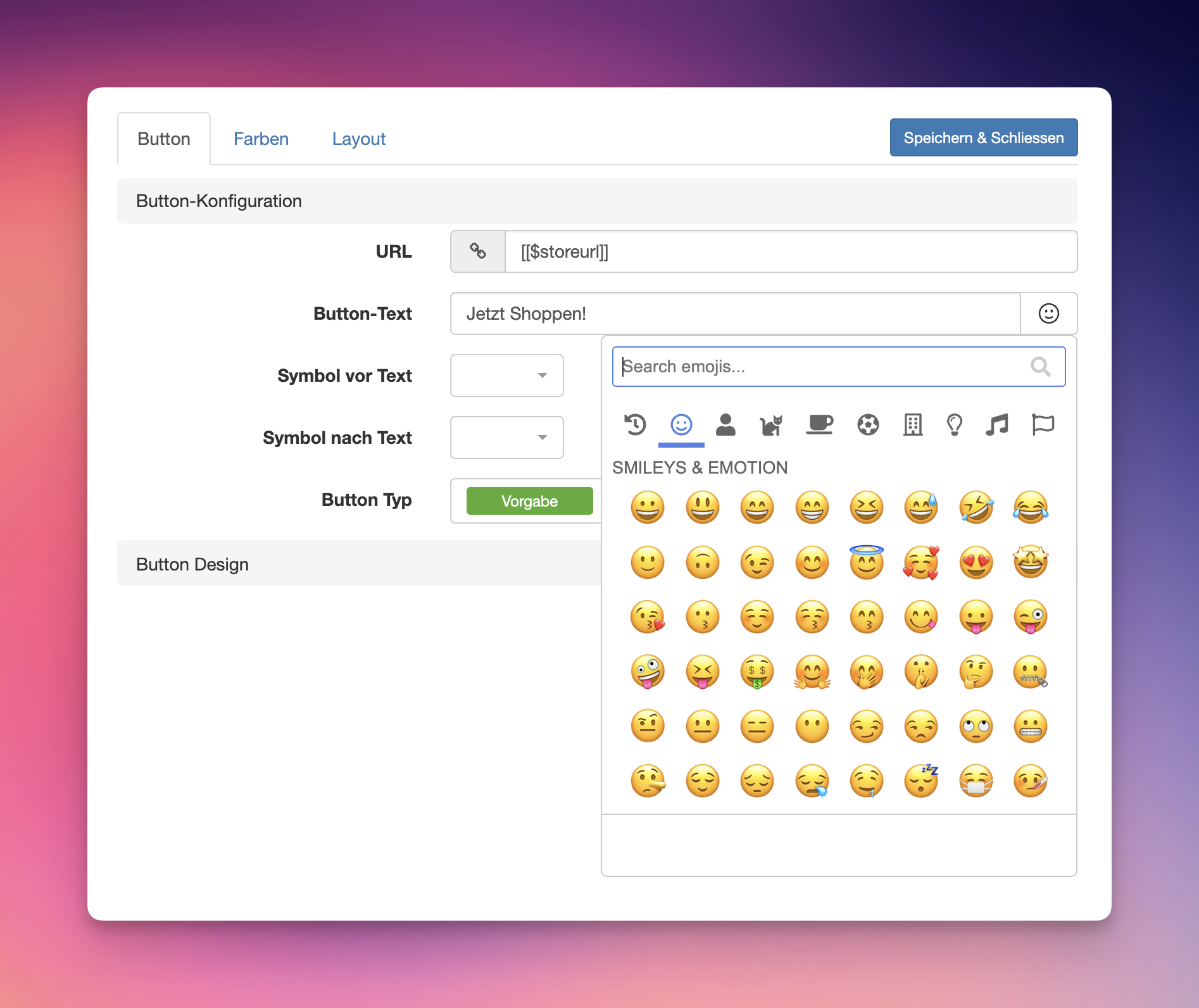Image resolution: width=1199 pixels, height=1008 pixels.
Task: Select the Smileys & Emotion category
Action: tap(681, 424)
